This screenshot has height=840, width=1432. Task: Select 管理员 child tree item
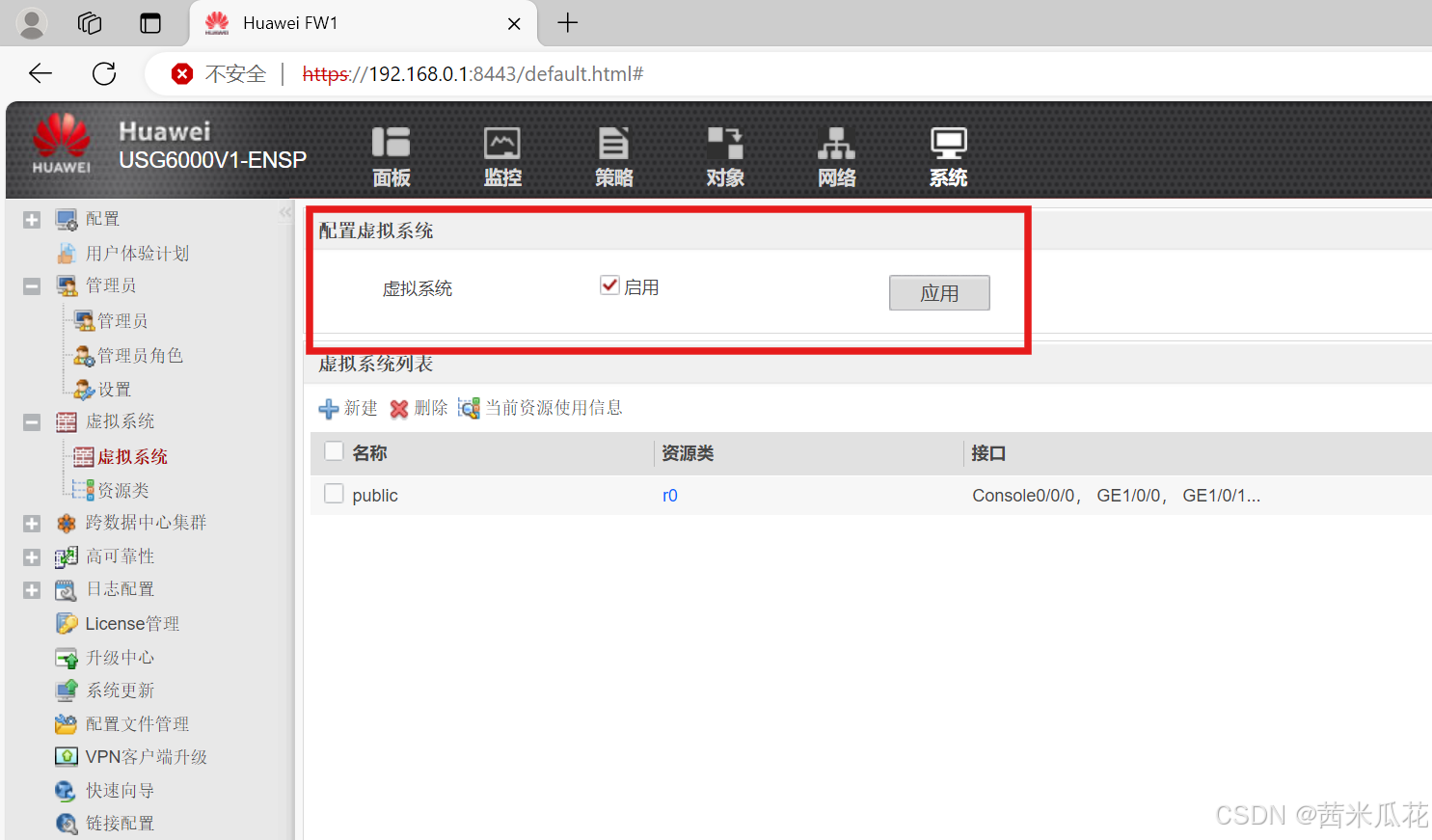coord(122,321)
